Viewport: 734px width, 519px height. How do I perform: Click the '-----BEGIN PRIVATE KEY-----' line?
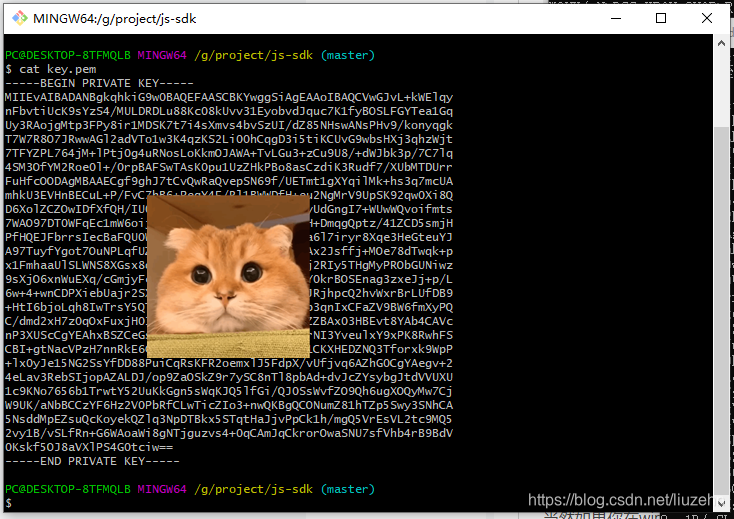[99, 83]
